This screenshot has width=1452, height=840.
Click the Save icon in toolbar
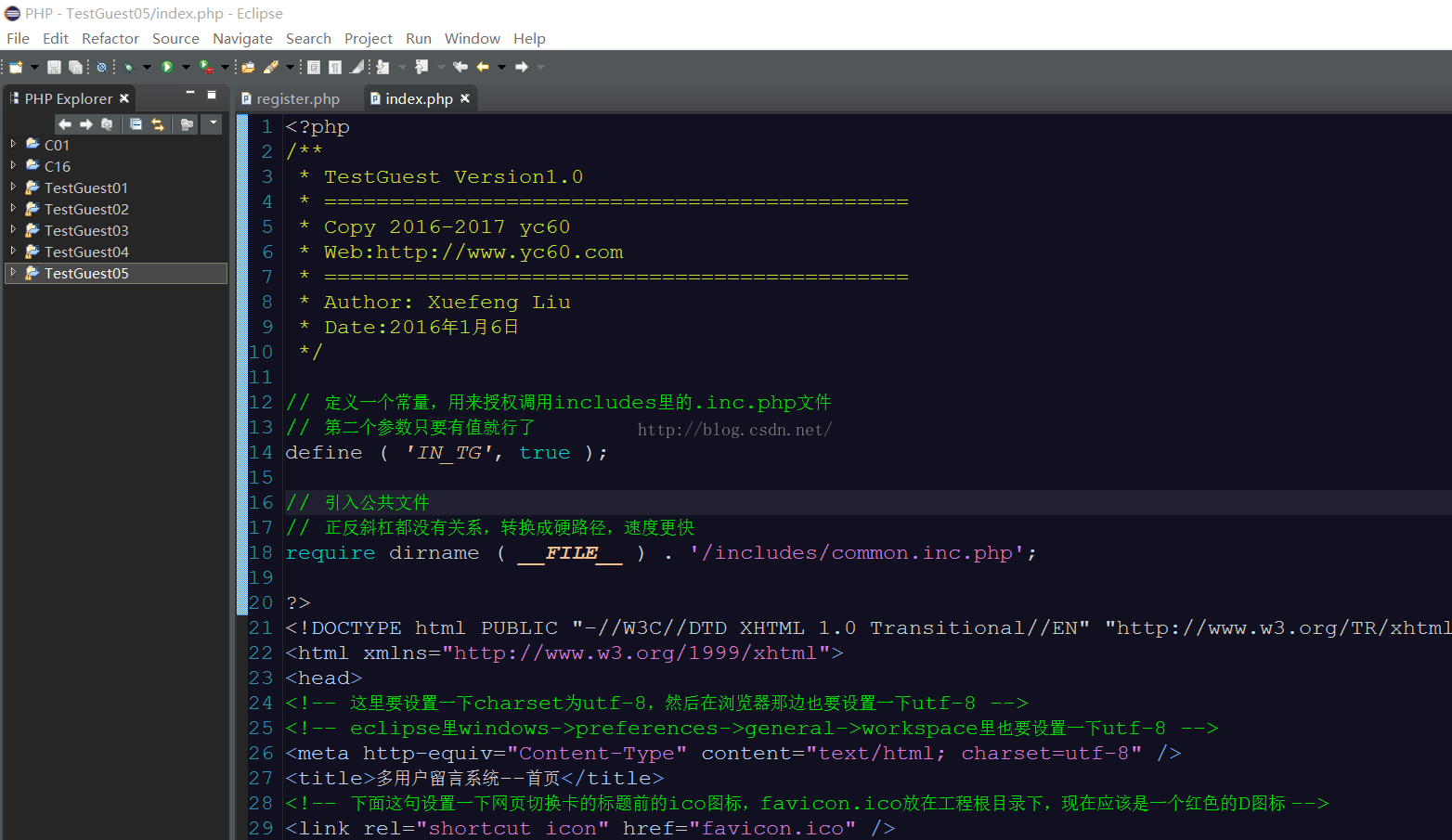[x=54, y=67]
